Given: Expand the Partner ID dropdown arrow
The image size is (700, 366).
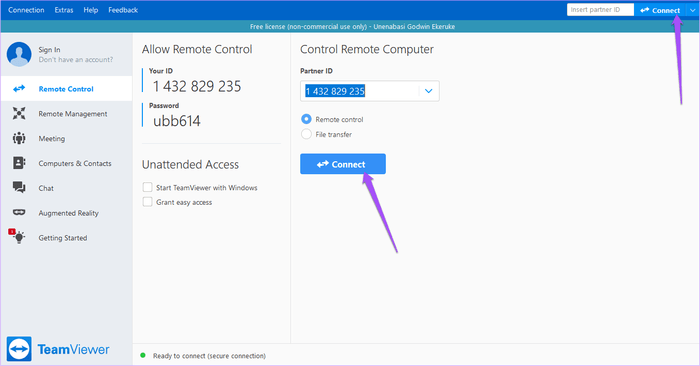Looking at the screenshot, I should (x=429, y=91).
